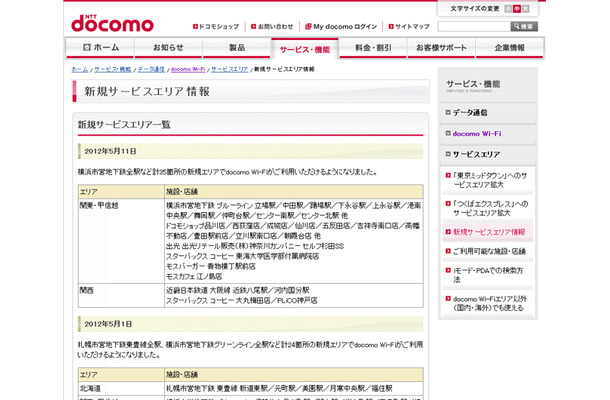Open the お知らせ navigation tab
Screen dimensions: 610x400
point(168,48)
